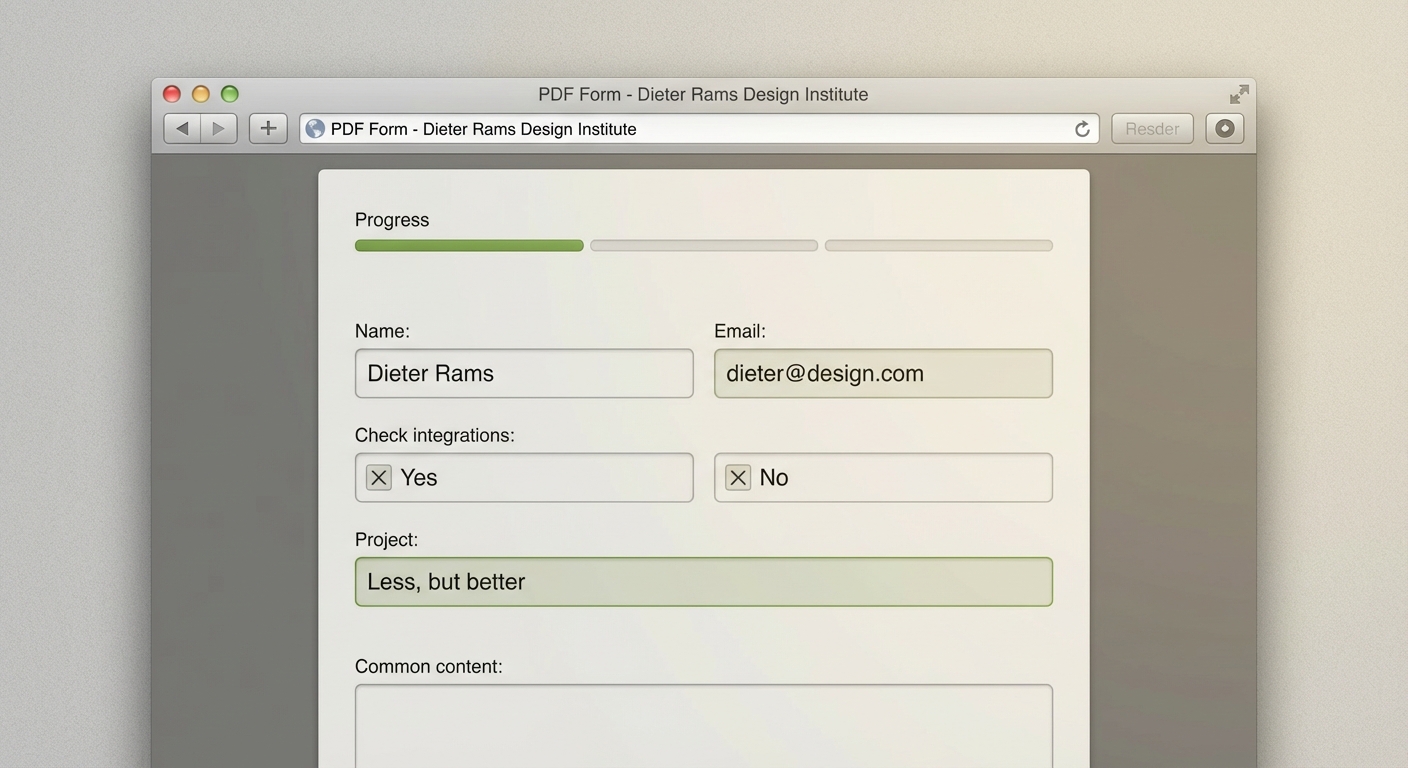Uncheck the Yes integration checkbox

[x=377, y=477]
